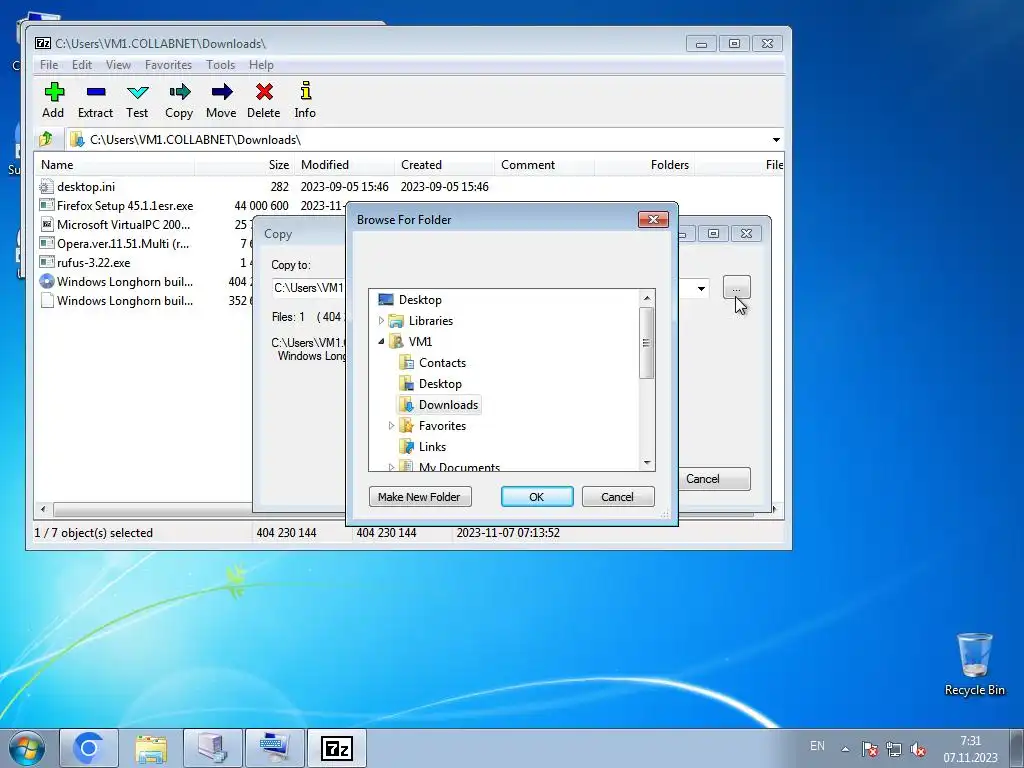This screenshot has width=1024, height=768.
Task: Click OK in Browse For Folder
Action: click(537, 497)
